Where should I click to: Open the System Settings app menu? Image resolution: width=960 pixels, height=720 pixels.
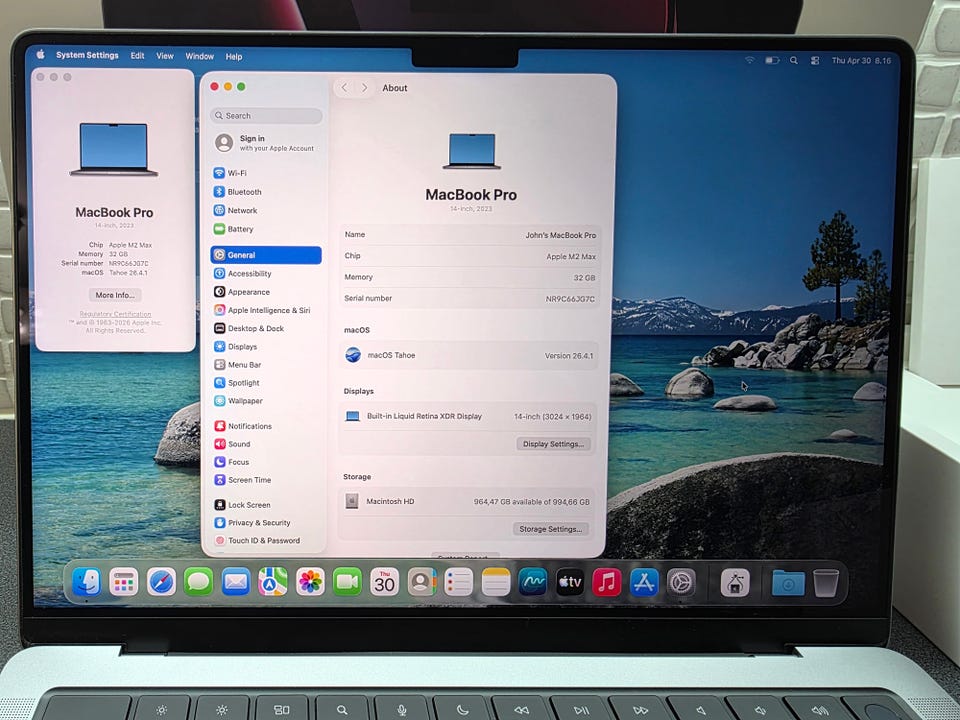click(87, 55)
